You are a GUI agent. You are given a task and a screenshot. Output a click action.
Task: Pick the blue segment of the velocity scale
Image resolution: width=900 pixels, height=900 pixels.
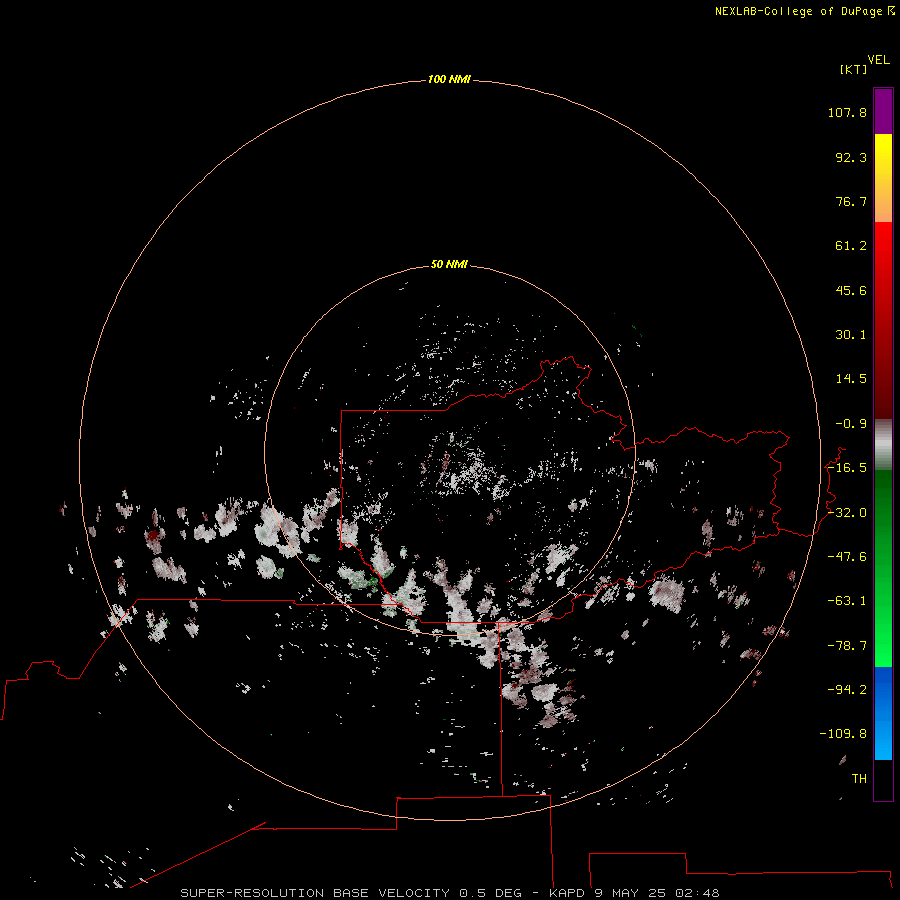point(883,713)
